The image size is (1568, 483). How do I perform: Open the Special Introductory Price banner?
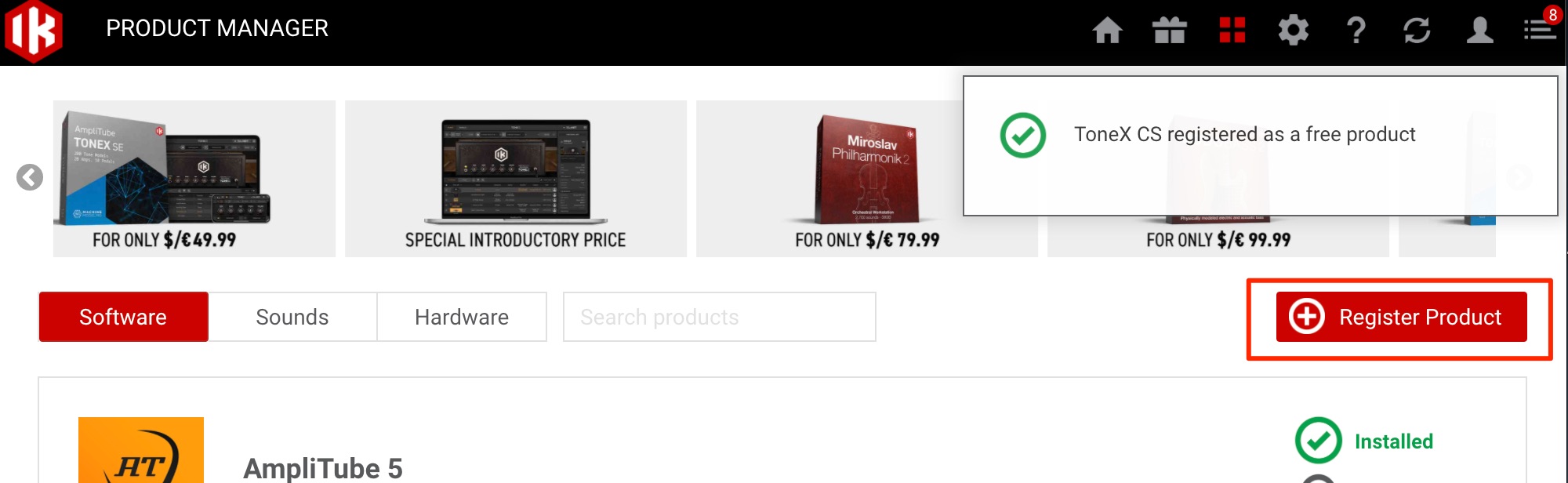tap(516, 179)
